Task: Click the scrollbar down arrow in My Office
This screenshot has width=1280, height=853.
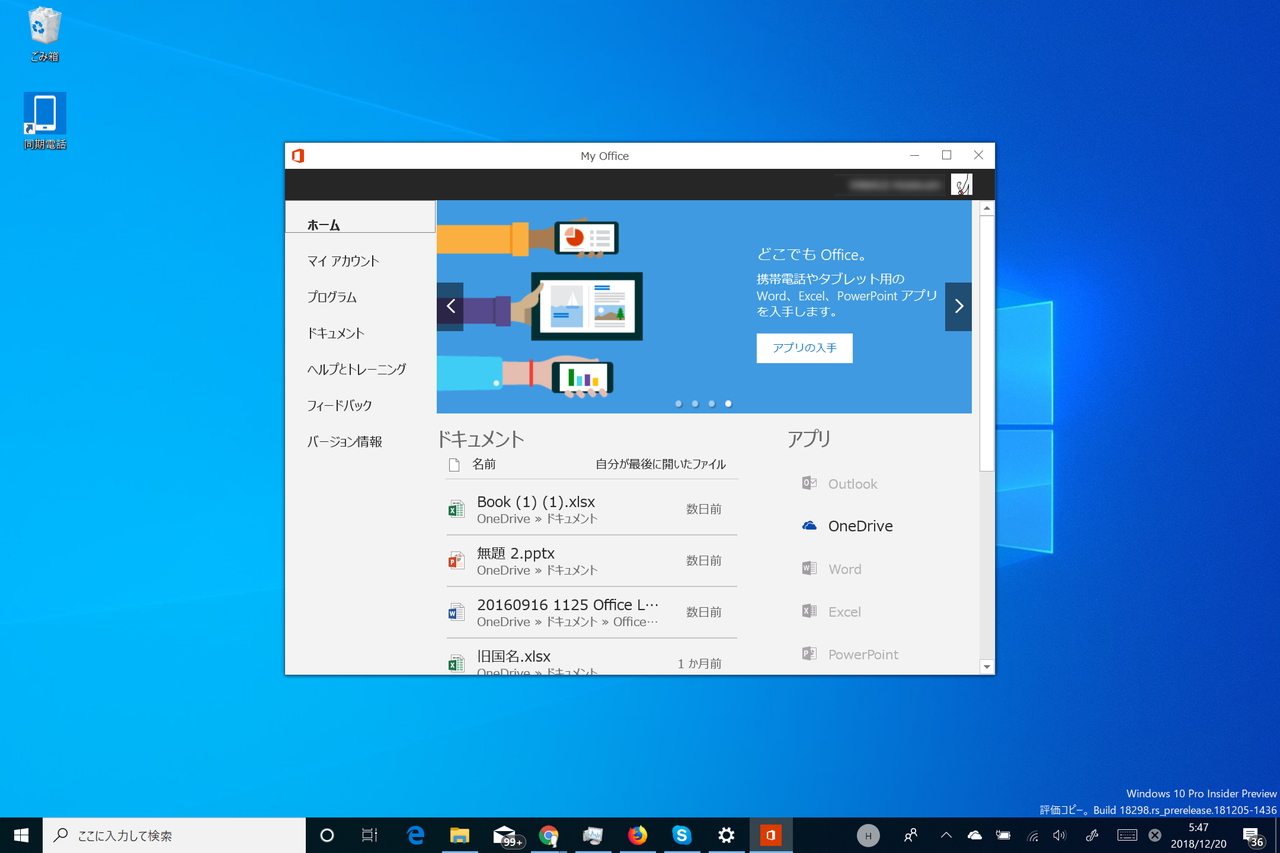Action: click(x=987, y=667)
